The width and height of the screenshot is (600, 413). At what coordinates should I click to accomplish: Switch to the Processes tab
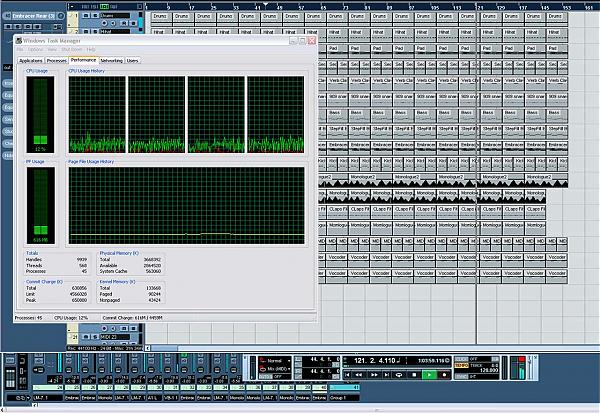click(56, 60)
